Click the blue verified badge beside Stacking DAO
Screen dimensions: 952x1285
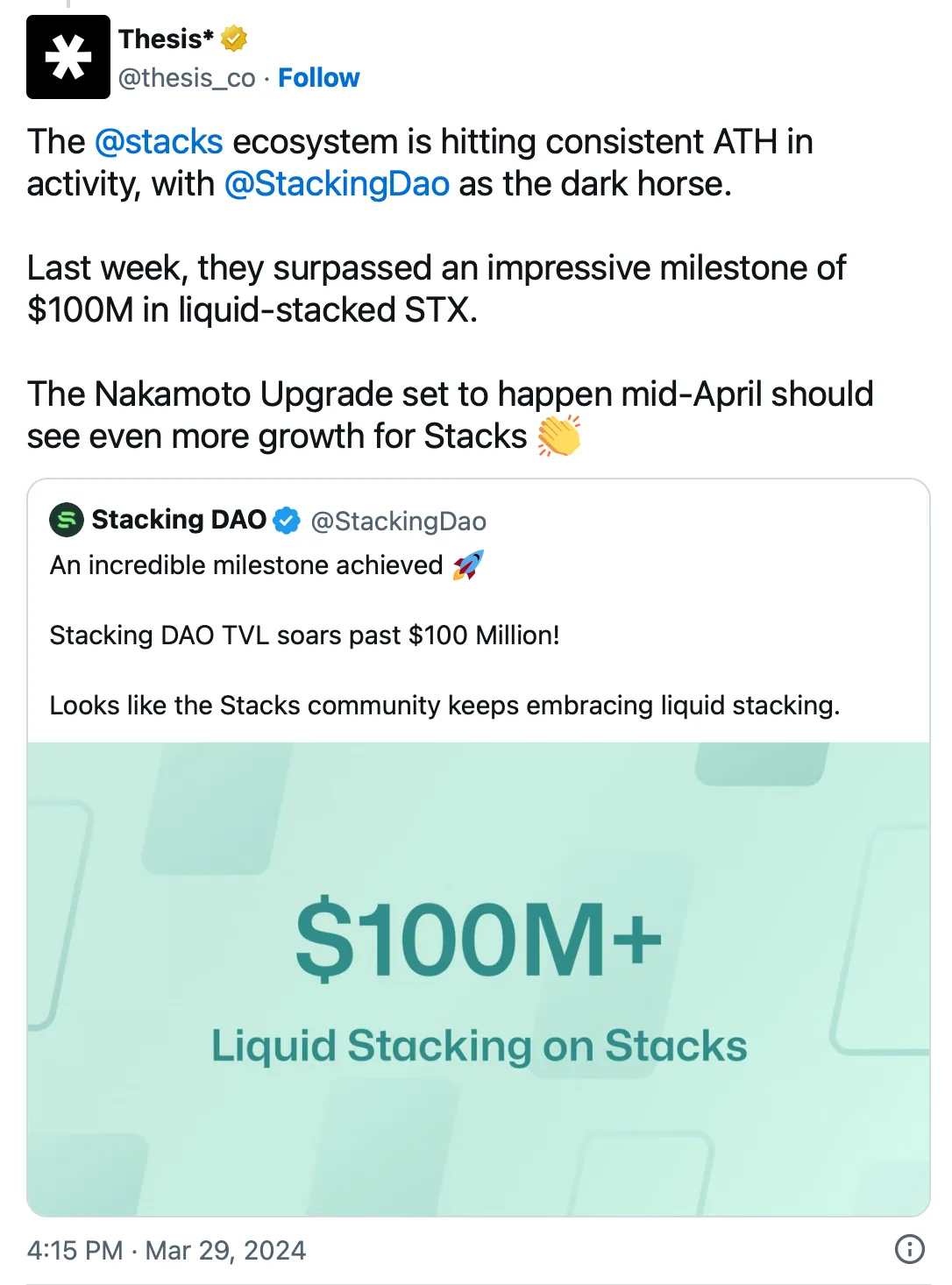pos(287,521)
